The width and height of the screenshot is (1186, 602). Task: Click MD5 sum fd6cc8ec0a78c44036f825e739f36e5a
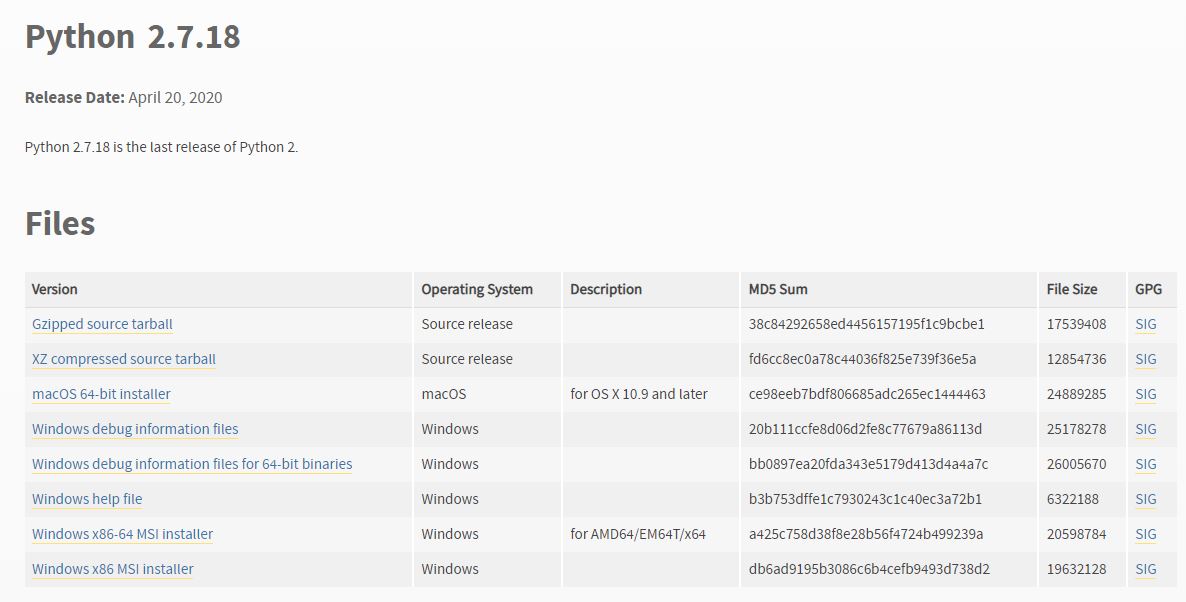pos(862,359)
